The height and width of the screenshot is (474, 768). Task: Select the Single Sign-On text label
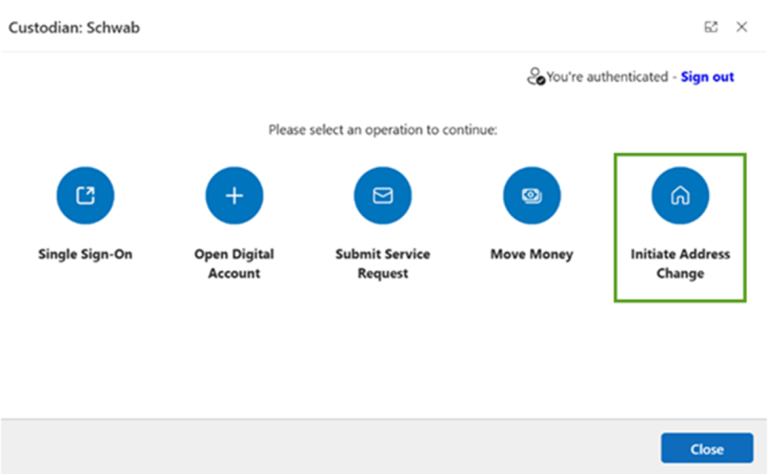(85, 254)
